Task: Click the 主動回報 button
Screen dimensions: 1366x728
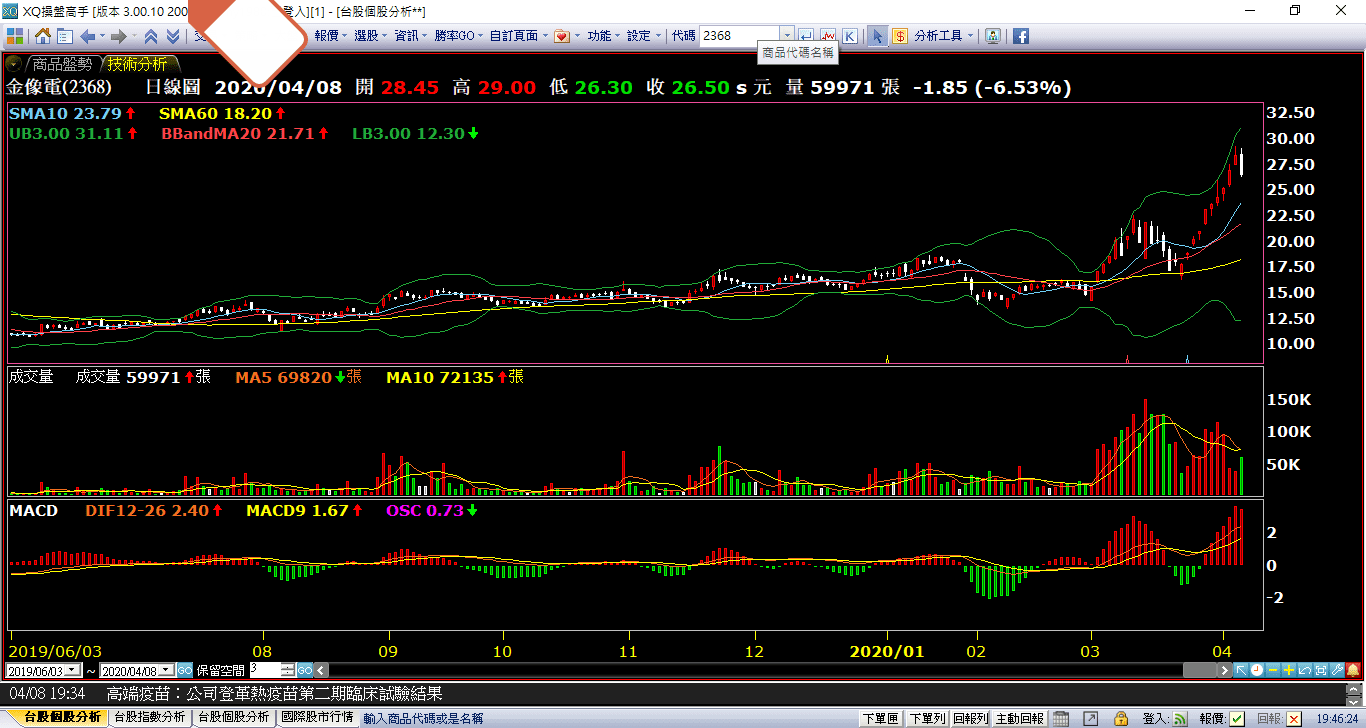Action: pos(1019,718)
